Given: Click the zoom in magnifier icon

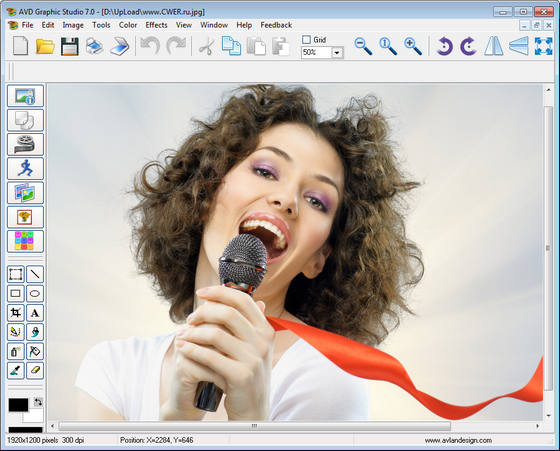Looking at the screenshot, I should 413,46.
